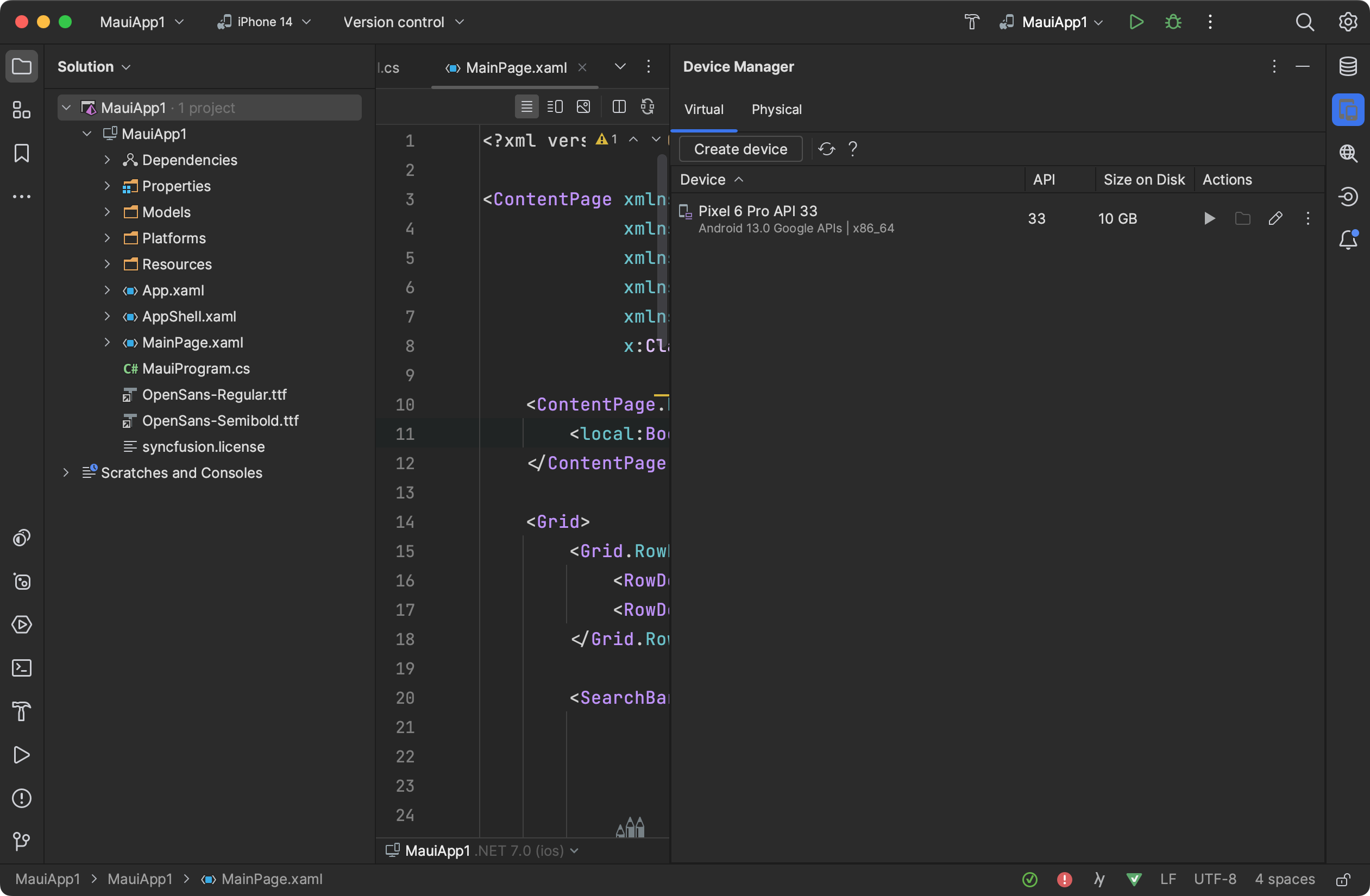Open the Build hammer tool window in sidebar

coord(21,711)
